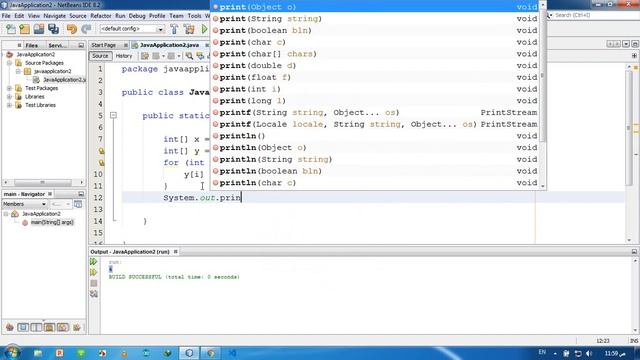This screenshot has height=360, width=640.
Task: Expand the Test Libraries node
Action: coord(9,105)
